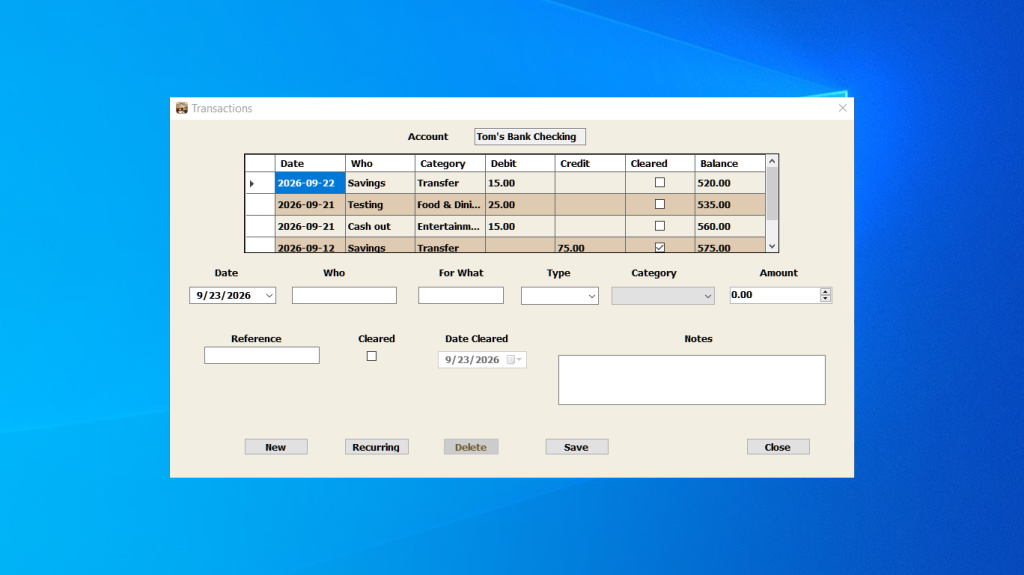This screenshot has height=575, width=1024.
Task: Click the row selector arrow for Savings
Action: click(252, 184)
